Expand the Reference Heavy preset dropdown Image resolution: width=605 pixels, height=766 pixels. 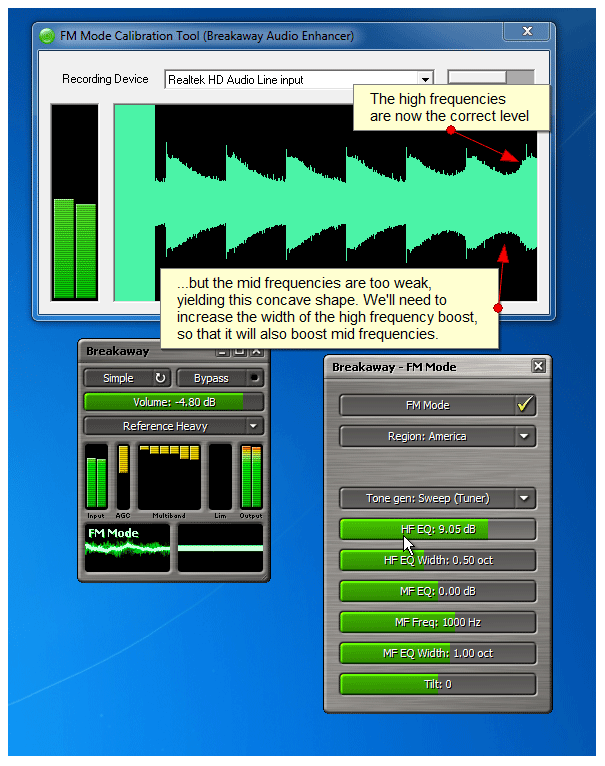click(253, 426)
